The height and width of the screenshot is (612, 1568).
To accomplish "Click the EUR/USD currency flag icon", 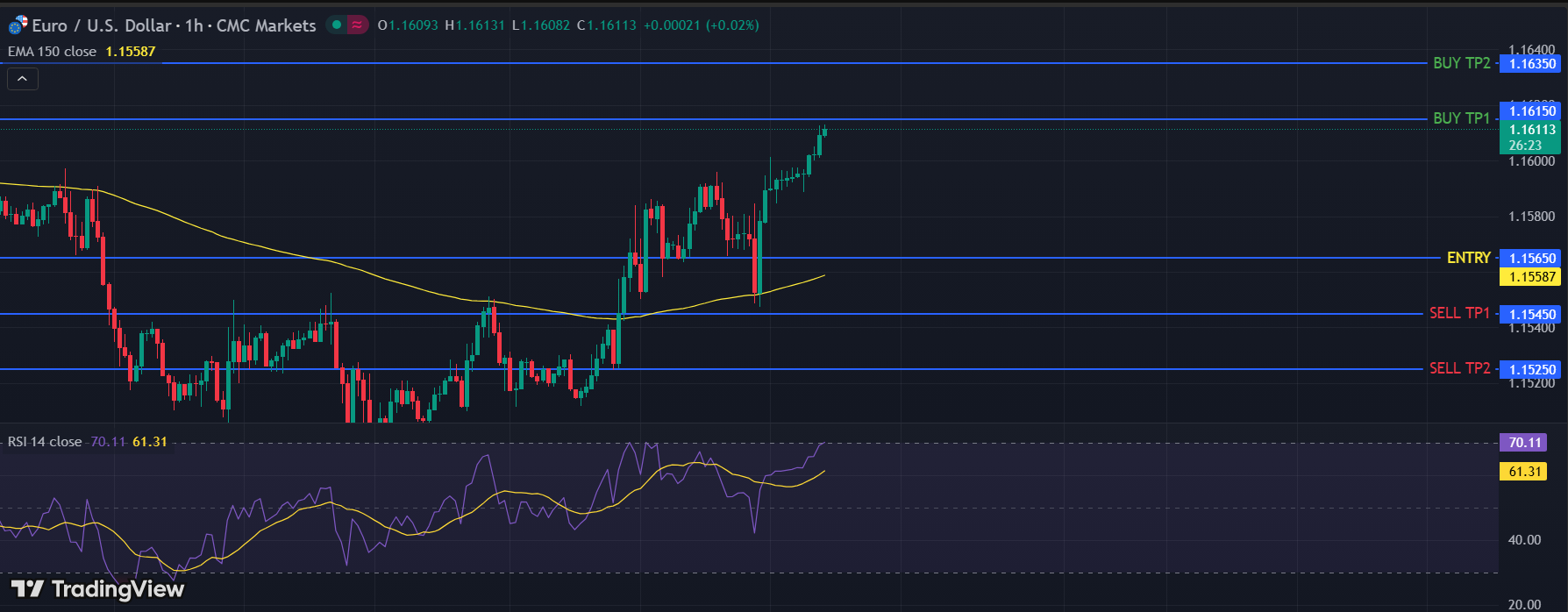I will (x=18, y=25).
